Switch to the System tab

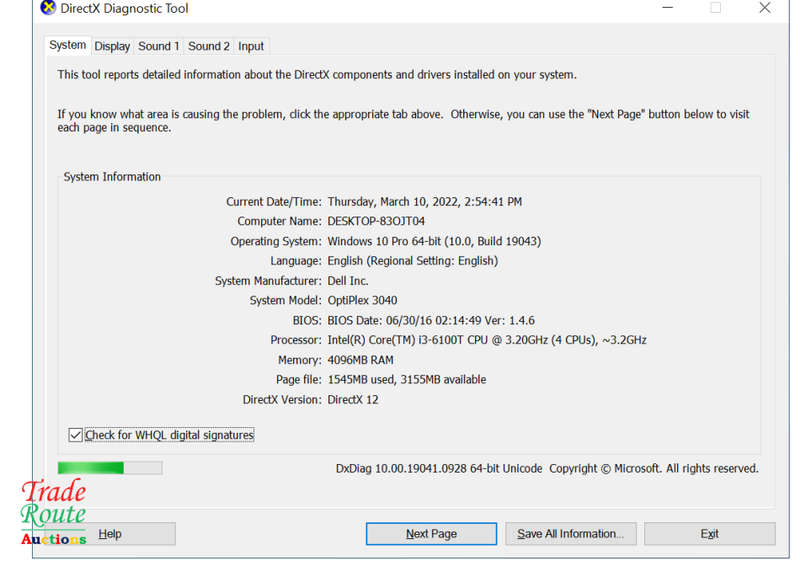coord(67,45)
